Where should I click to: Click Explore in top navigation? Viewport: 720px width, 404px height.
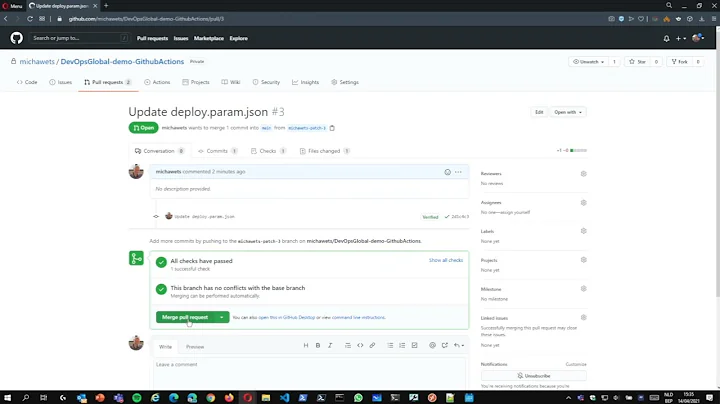click(239, 39)
